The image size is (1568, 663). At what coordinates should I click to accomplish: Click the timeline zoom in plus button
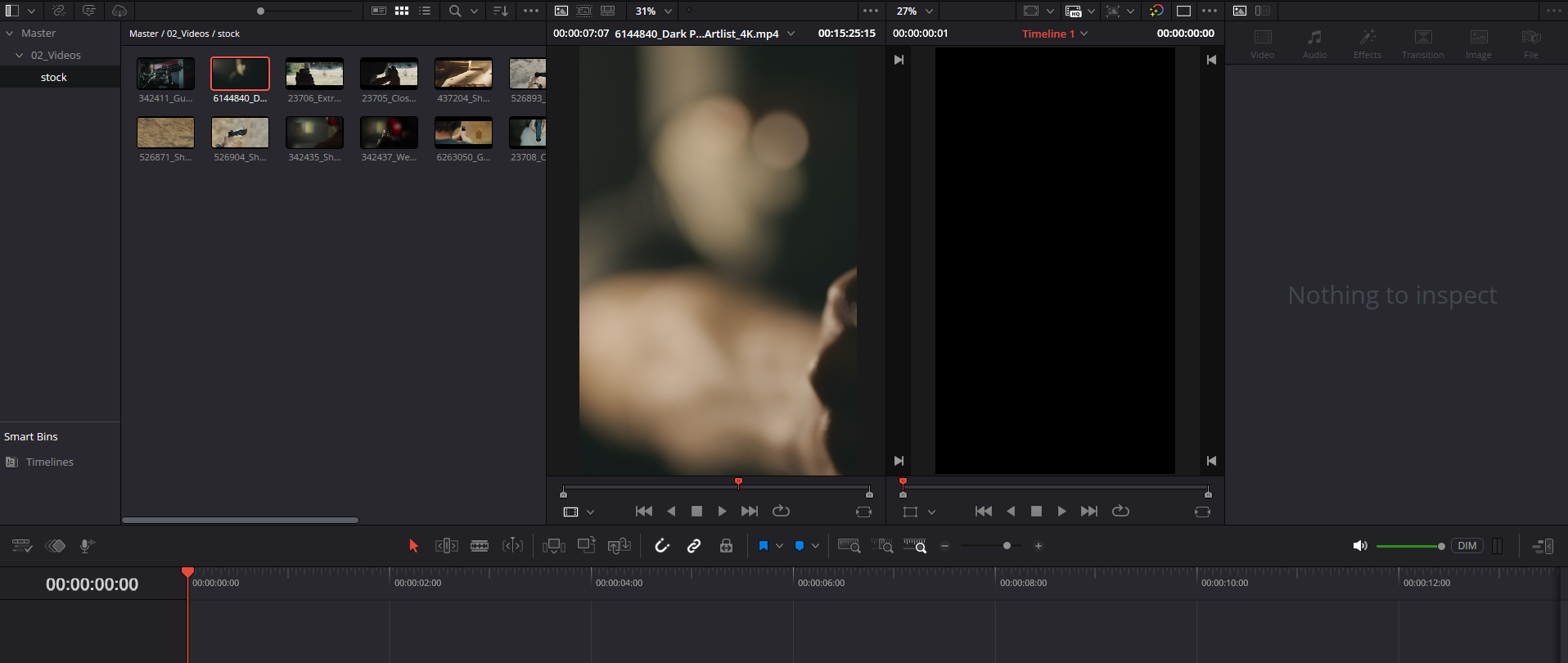(x=1039, y=546)
